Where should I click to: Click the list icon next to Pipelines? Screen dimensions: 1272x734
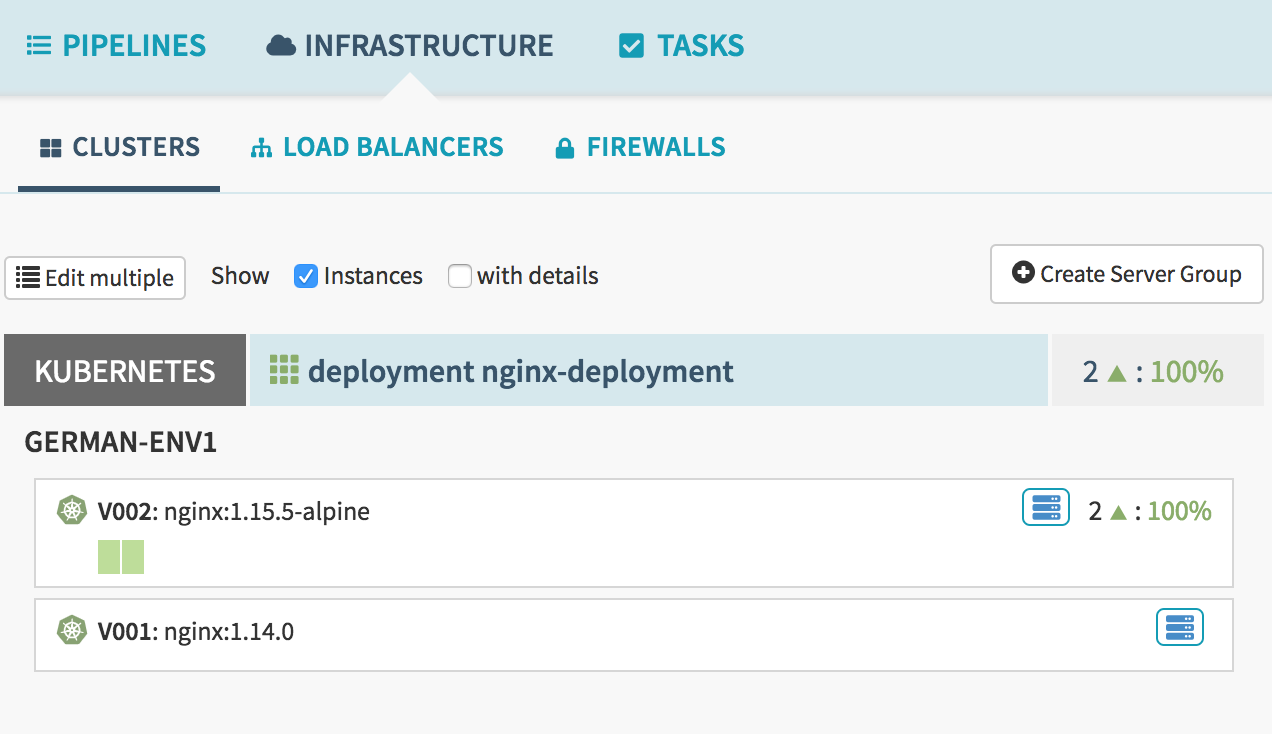(39, 46)
